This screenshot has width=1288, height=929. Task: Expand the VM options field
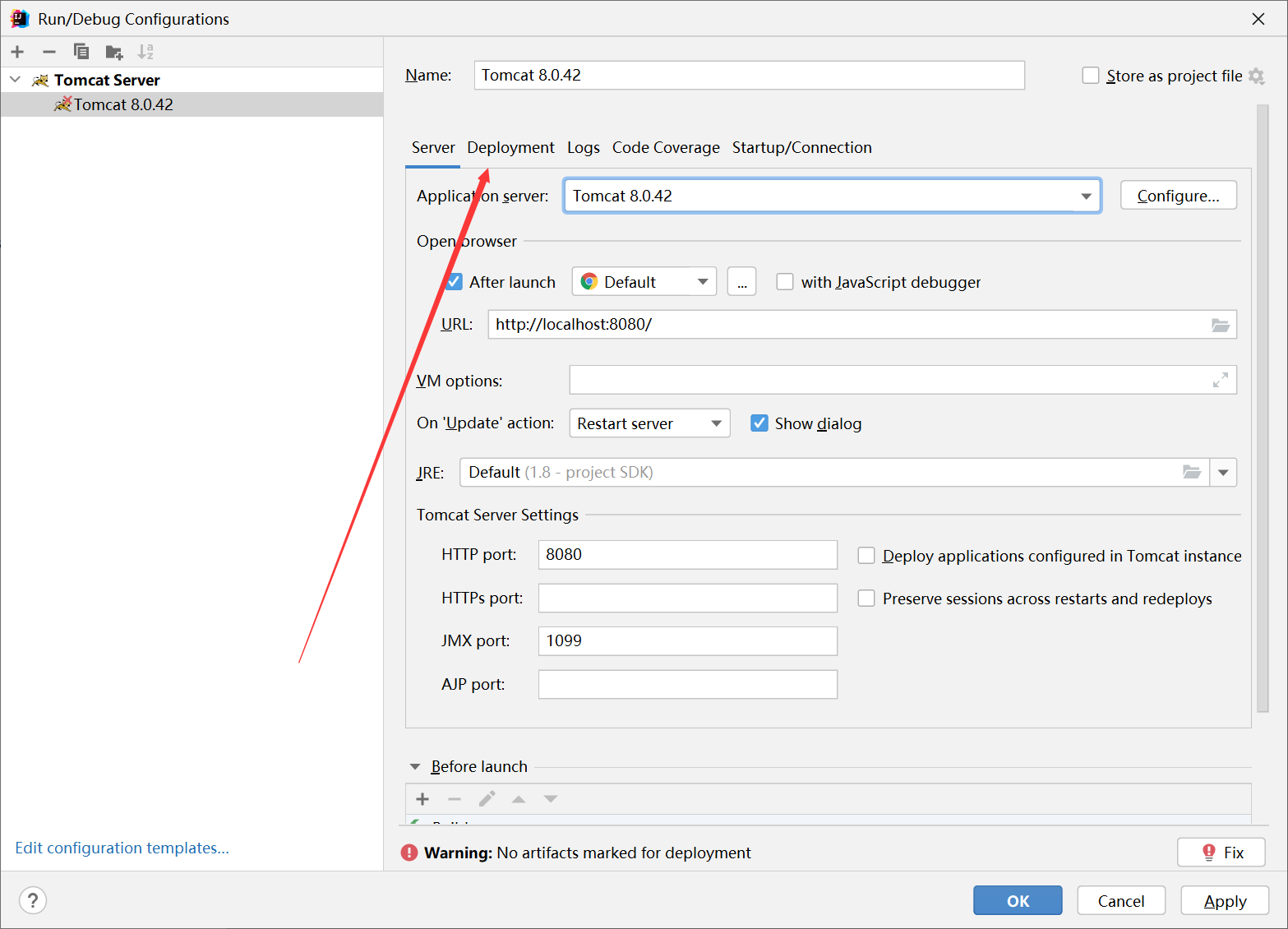point(1220,380)
